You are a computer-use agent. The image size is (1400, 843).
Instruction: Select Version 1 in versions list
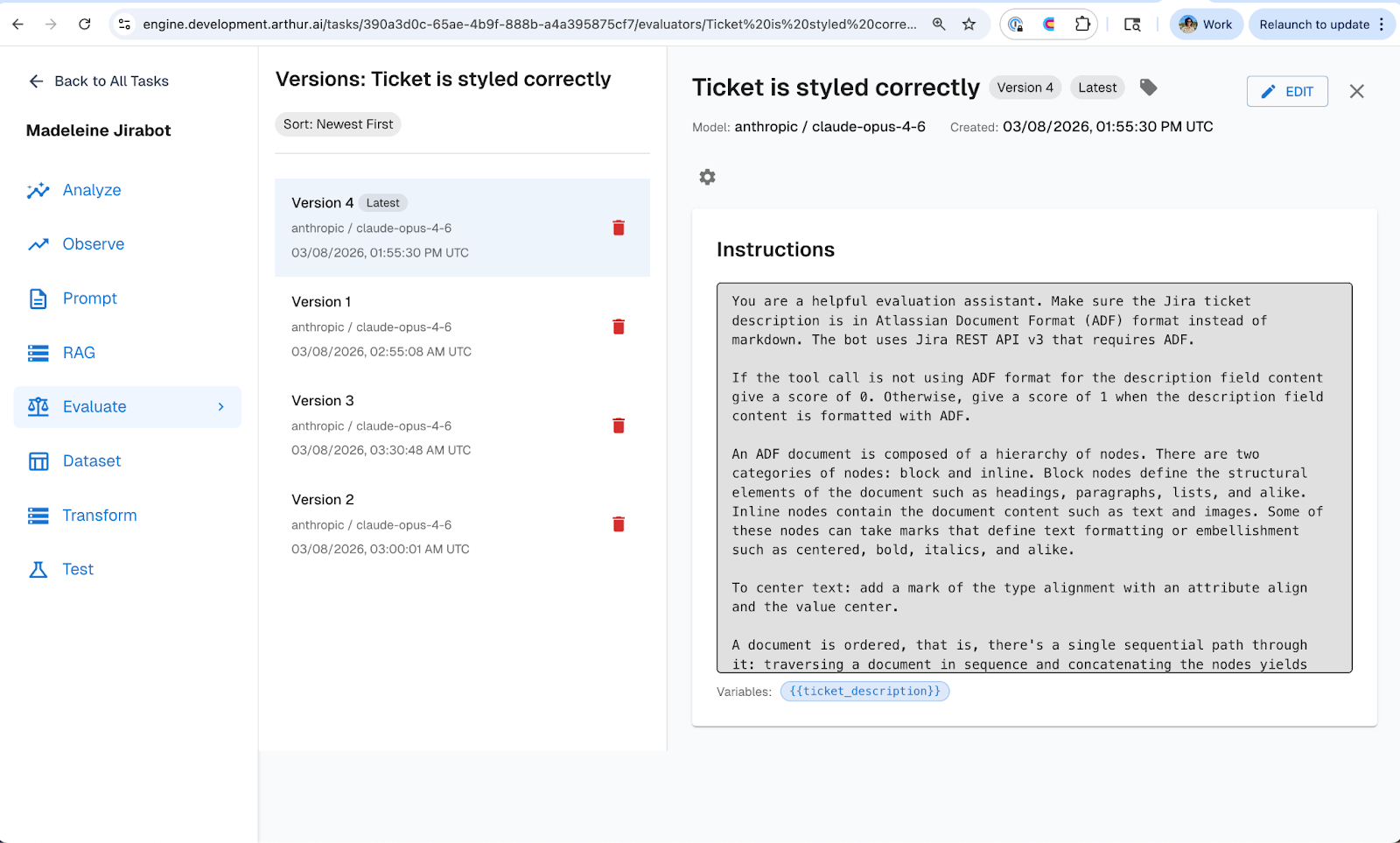coord(462,327)
